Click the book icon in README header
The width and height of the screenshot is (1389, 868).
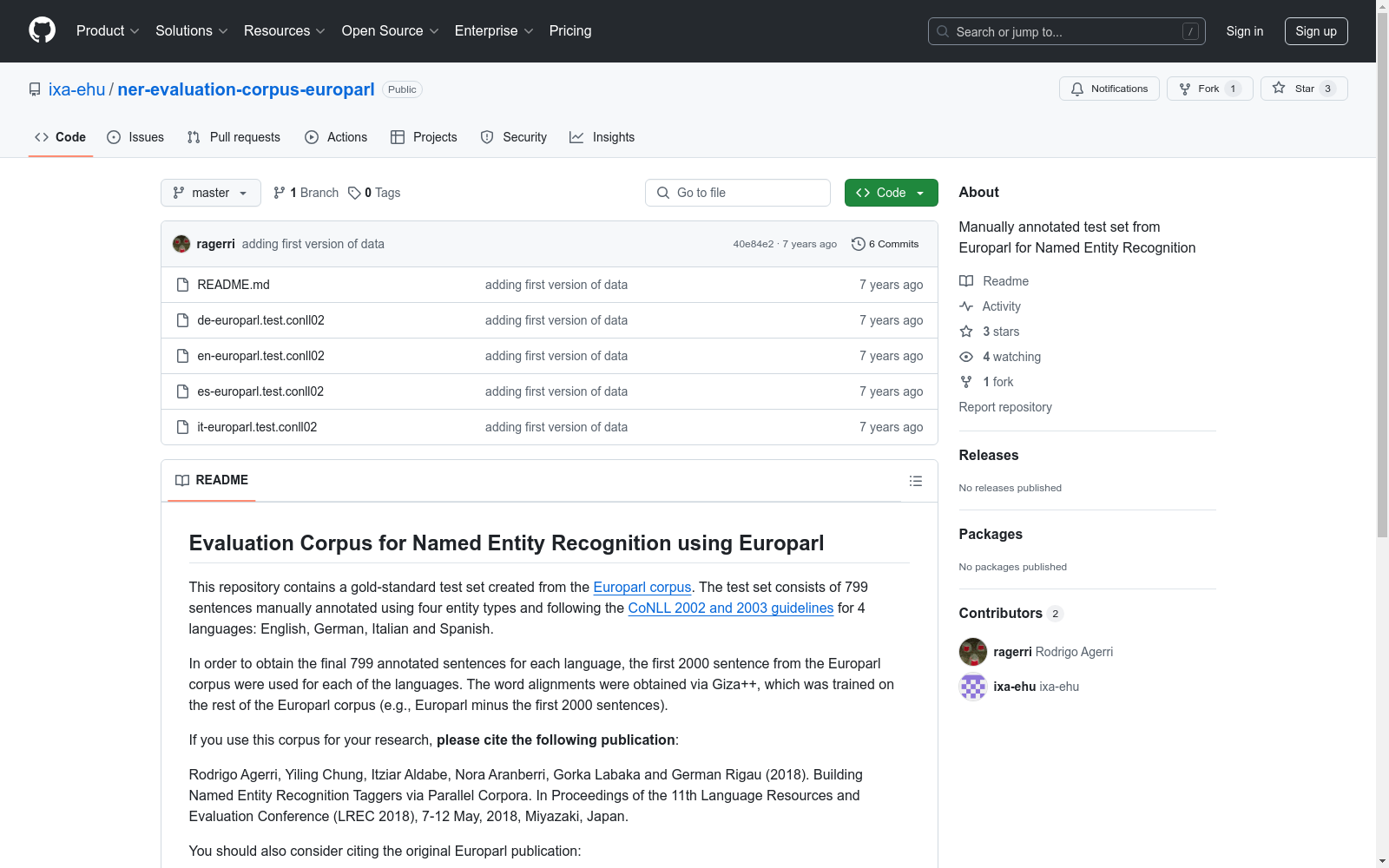pyautogui.click(x=182, y=480)
